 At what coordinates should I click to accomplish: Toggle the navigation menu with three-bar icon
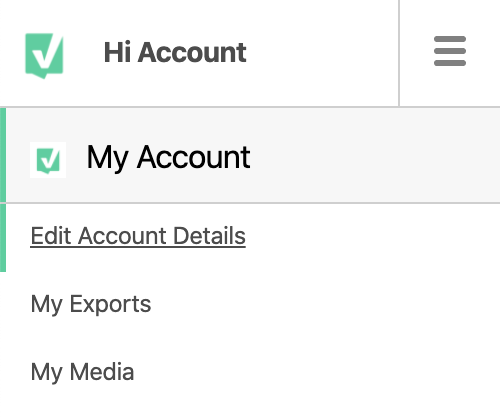point(450,51)
